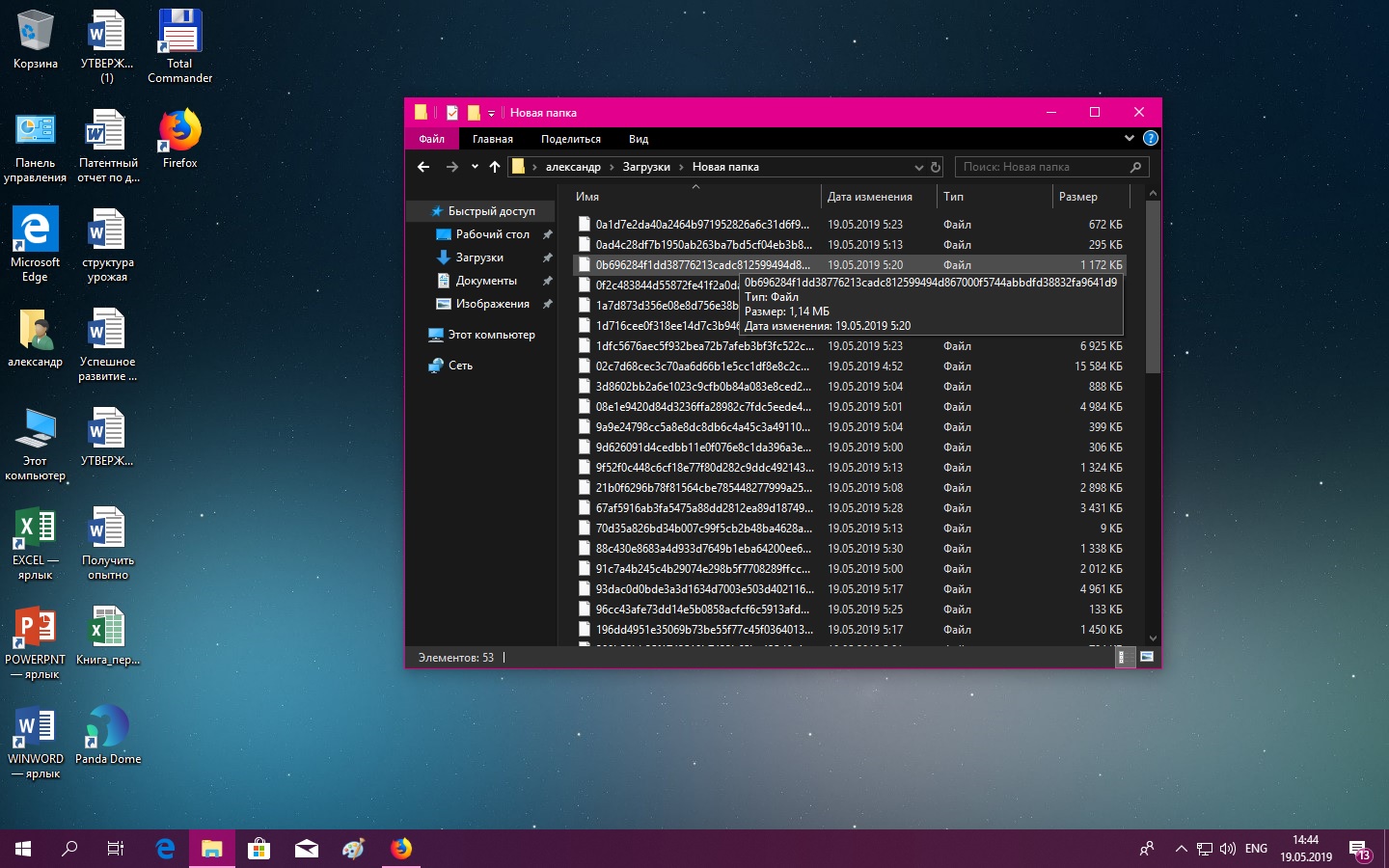
Task: Switch to large thumbnails view button
Action: tap(1147, 657)
